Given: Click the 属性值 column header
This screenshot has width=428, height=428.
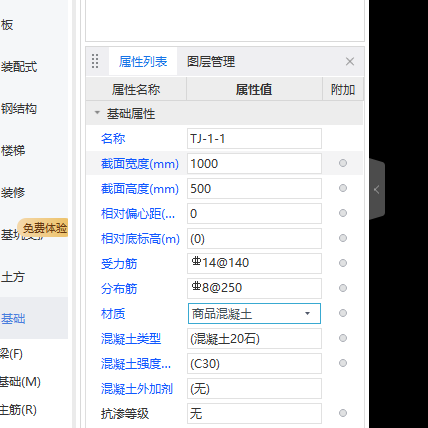Looking at the screenshot, I should coord(254,89).
